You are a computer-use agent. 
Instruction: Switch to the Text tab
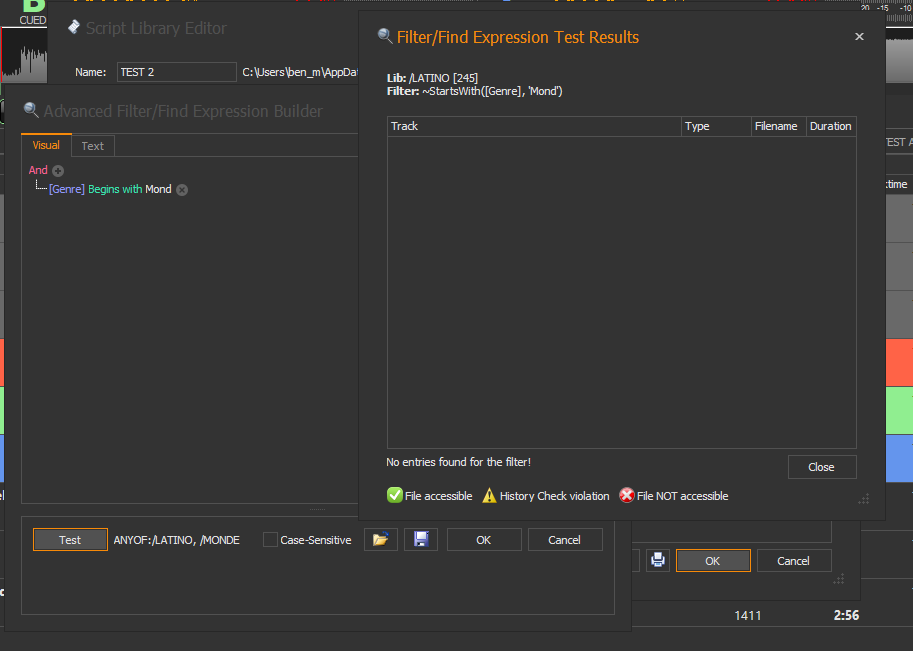pos(92,146)
